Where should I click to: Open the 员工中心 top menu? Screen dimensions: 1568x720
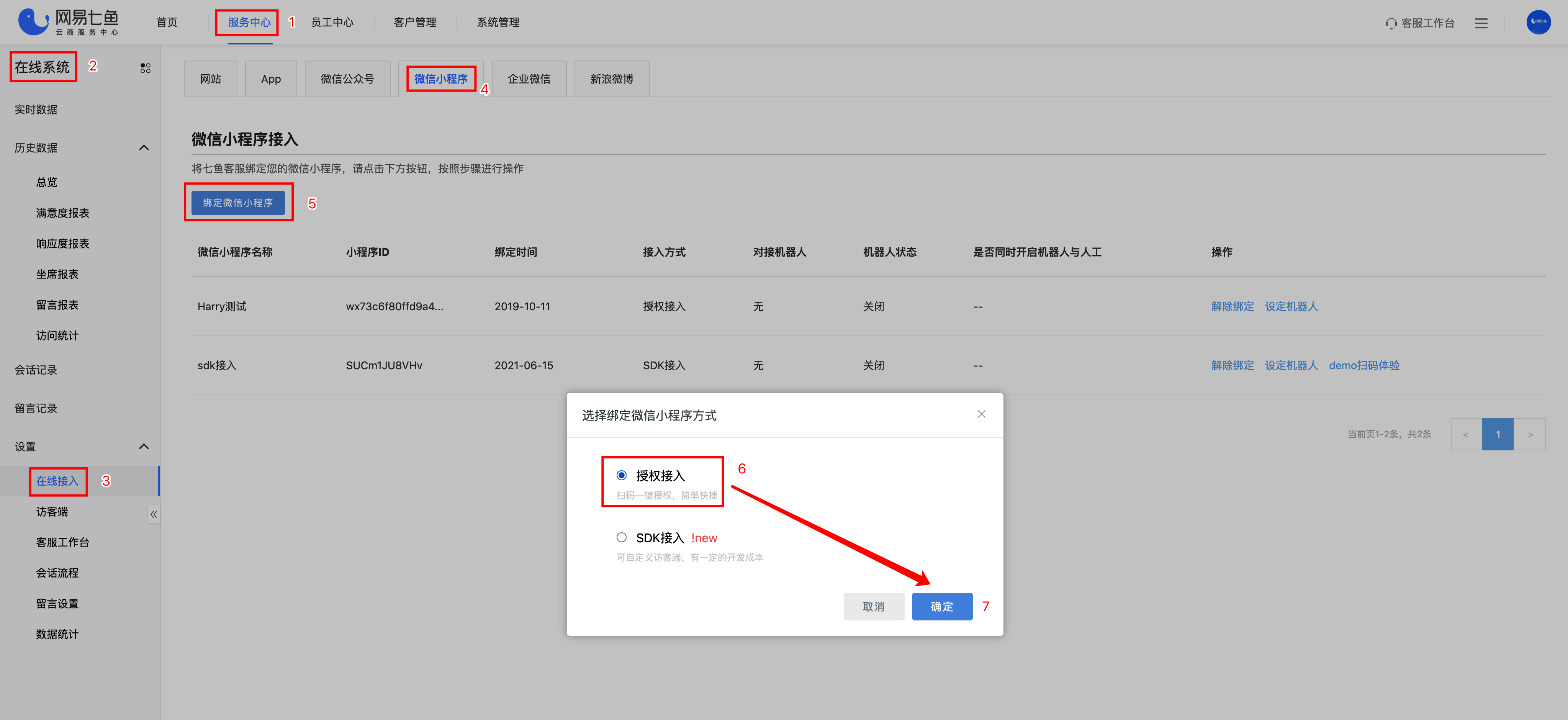(x=332, y=23)
